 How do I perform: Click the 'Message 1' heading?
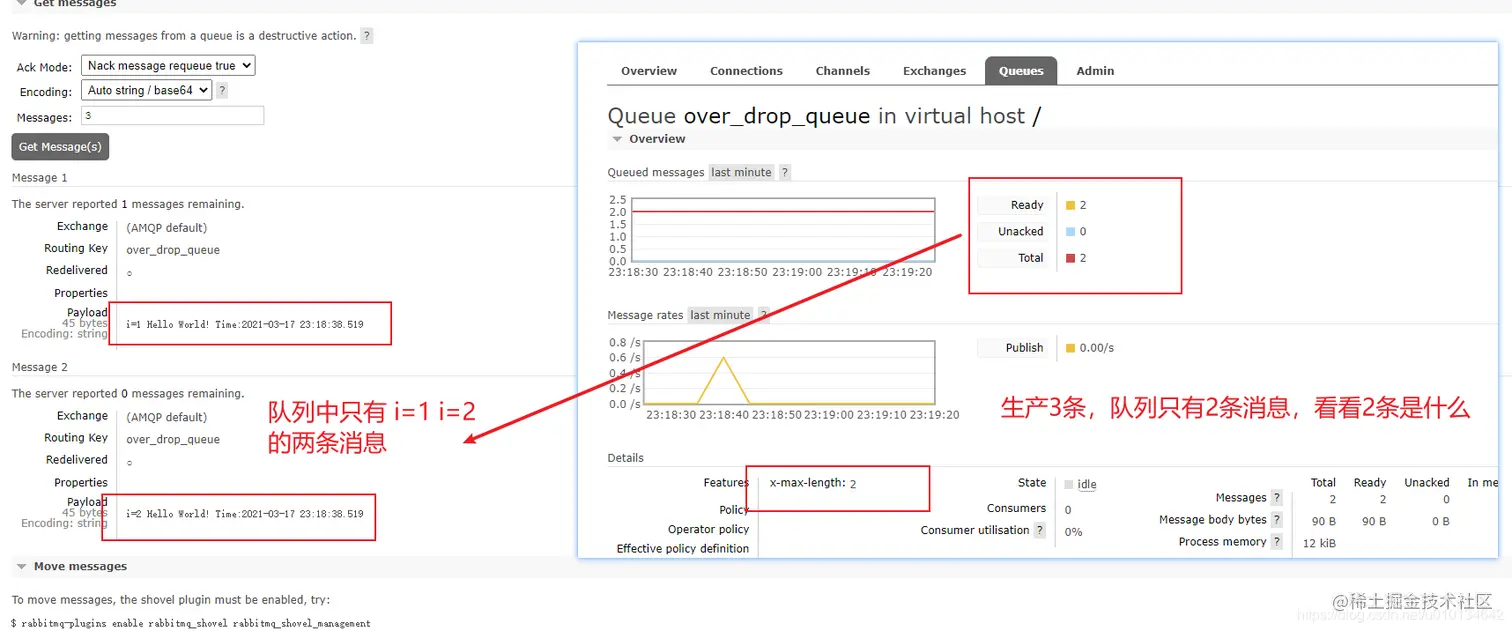[40, 178]
